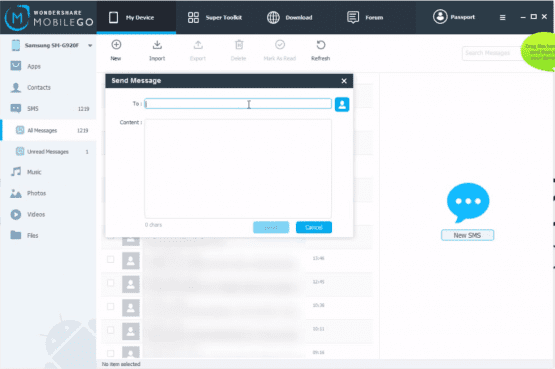Image resolution: width=555 pixels, height=369 pixels.
Task: Click avatar of the 13:46 message
Action: [x=131, y=261]
